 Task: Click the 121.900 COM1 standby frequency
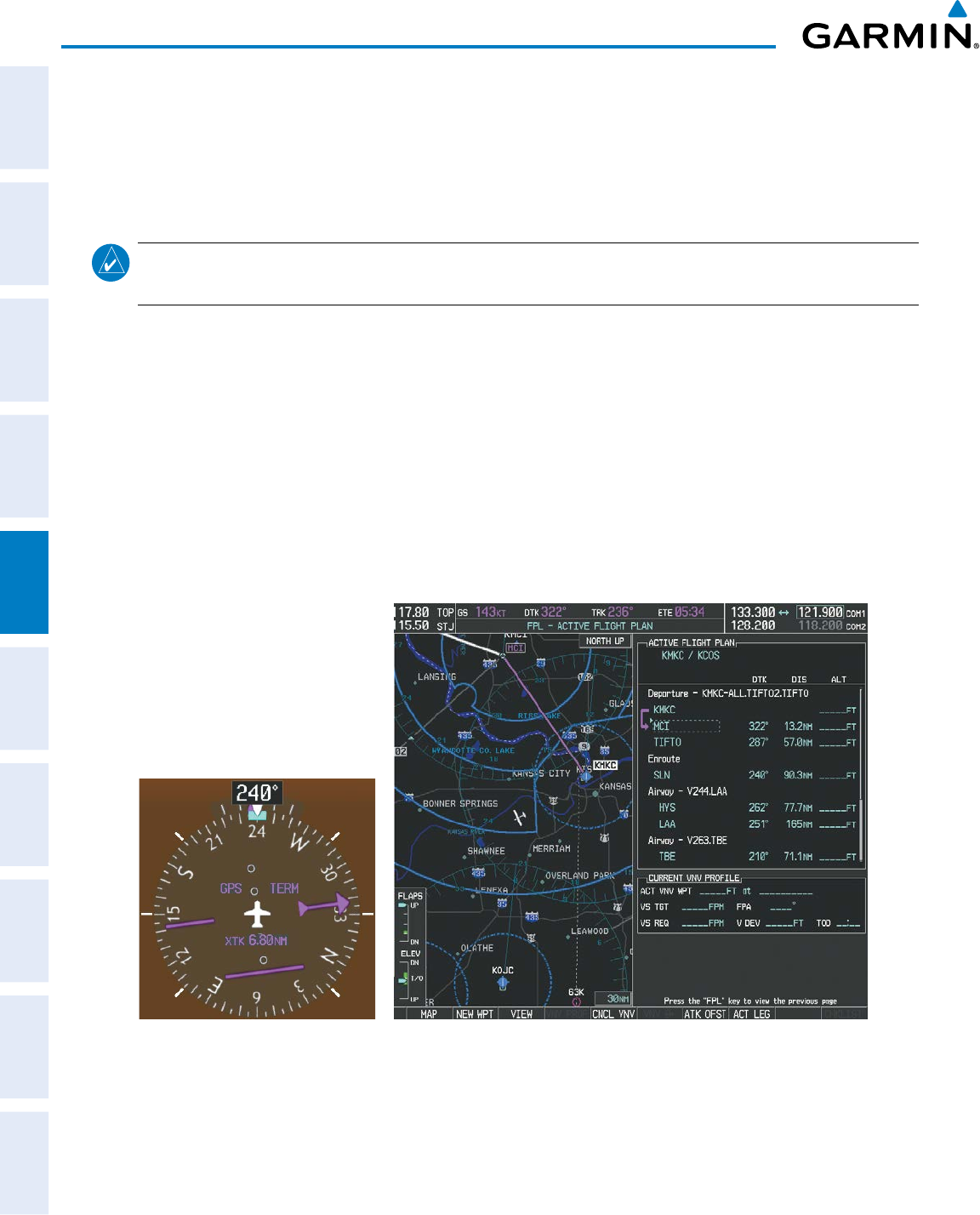click(820, 612)
